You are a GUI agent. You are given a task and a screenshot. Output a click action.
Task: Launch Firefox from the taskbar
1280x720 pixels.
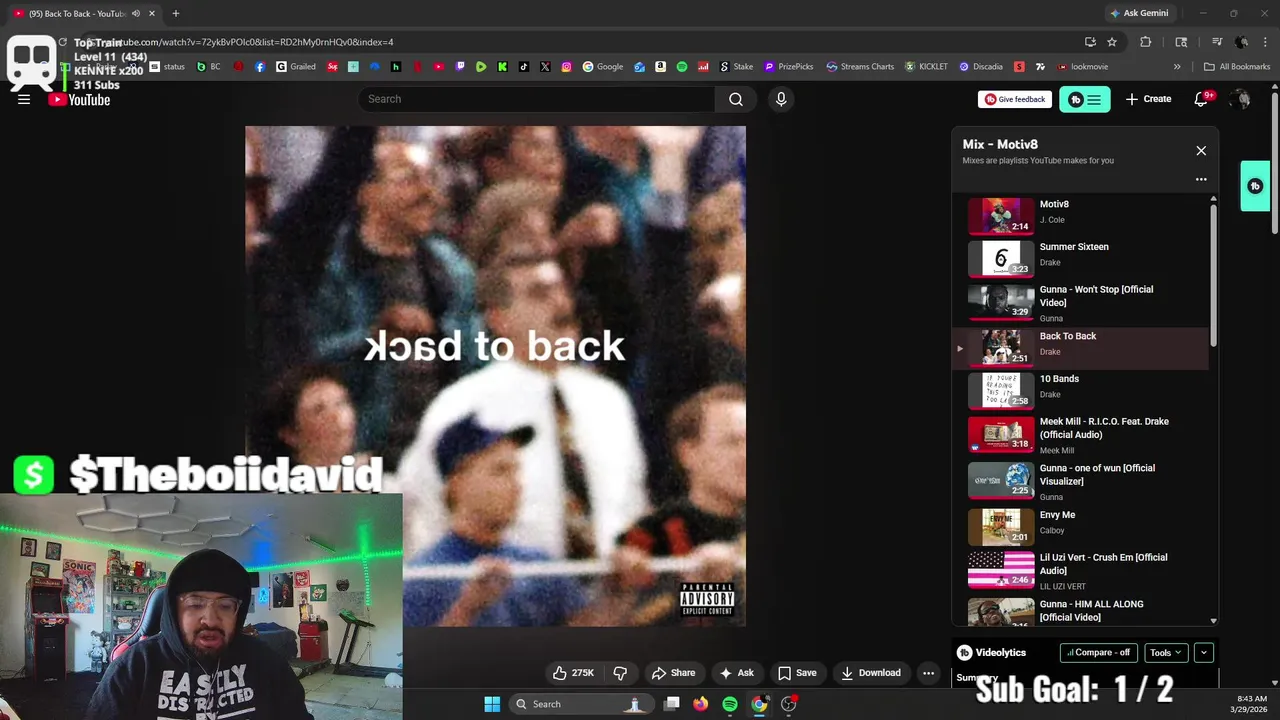[701, 704]
